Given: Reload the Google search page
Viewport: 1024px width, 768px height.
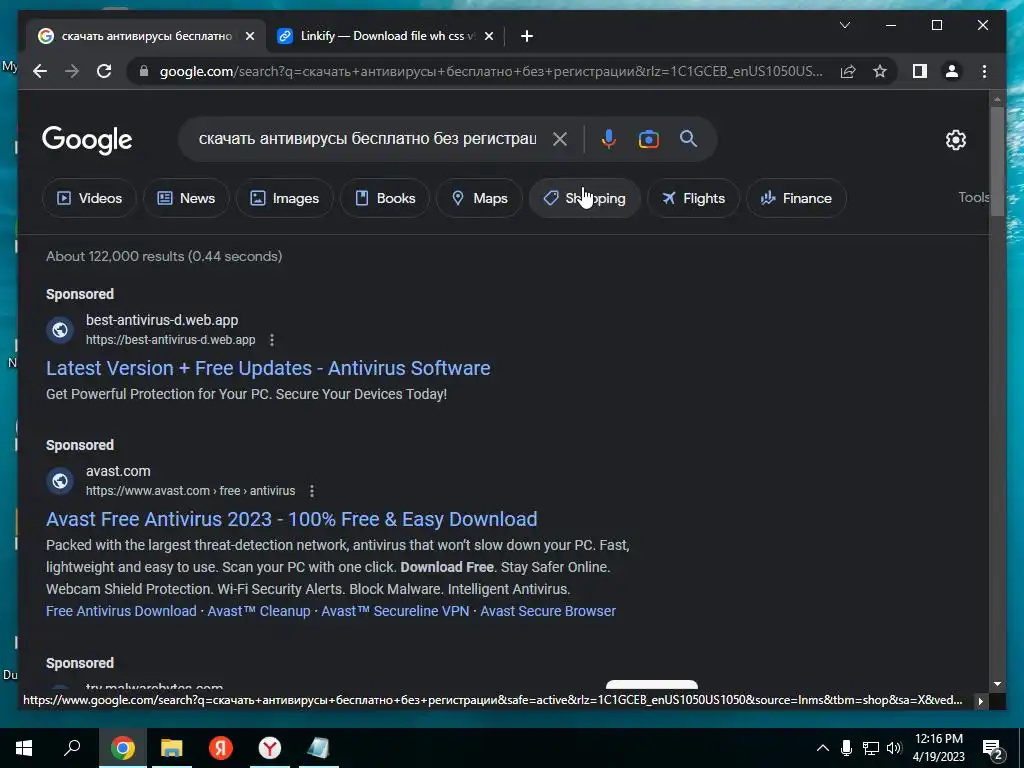Looking at the screenshot, I should [x=104, y=71].
